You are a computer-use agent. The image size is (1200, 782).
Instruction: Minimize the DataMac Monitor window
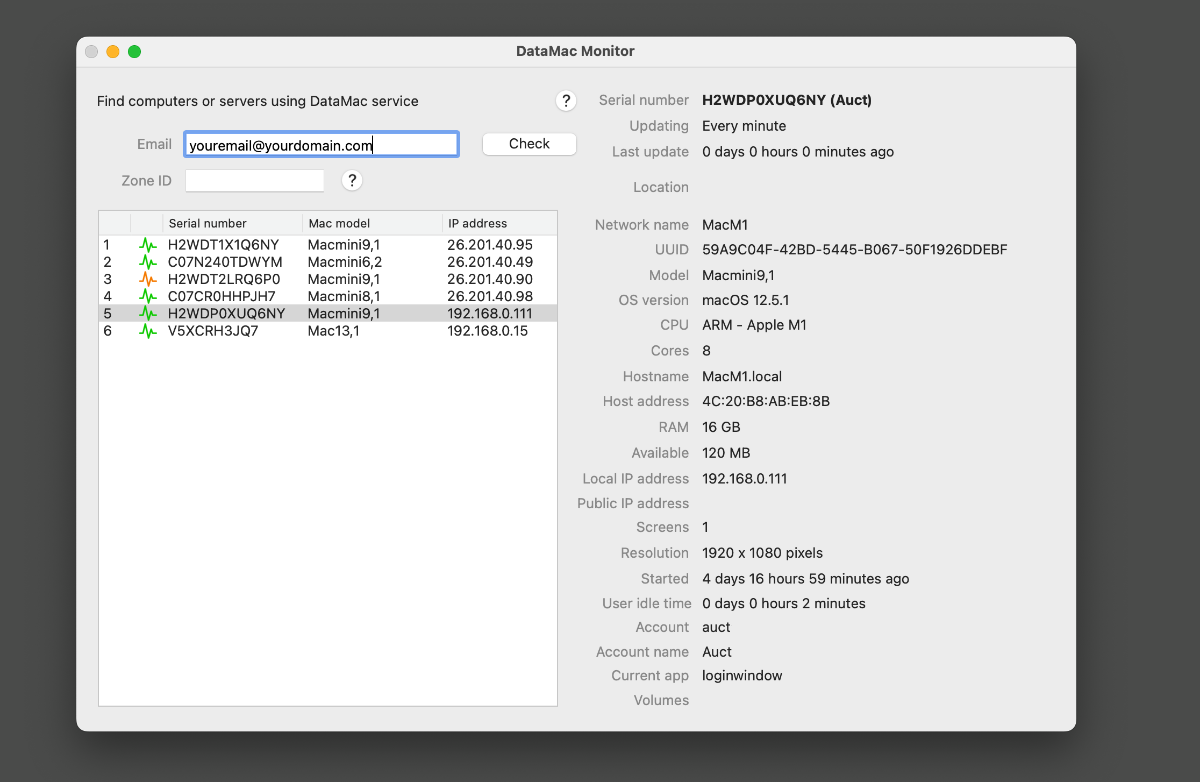click(x=113, y=51)
